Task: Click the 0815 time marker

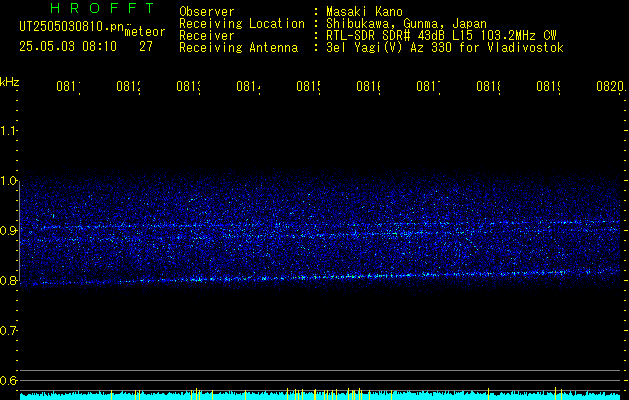Action: pyautogui.click(x=308, y=87)
